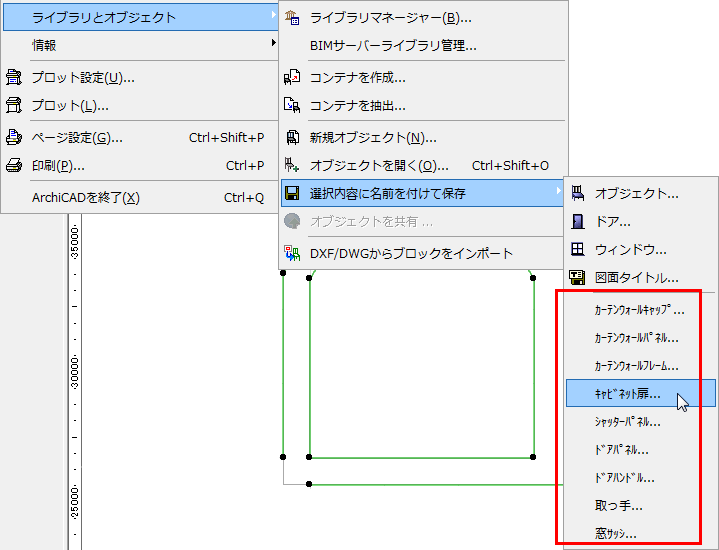
Task: Click the オブジェクトを開く icon
Action: 292,165
